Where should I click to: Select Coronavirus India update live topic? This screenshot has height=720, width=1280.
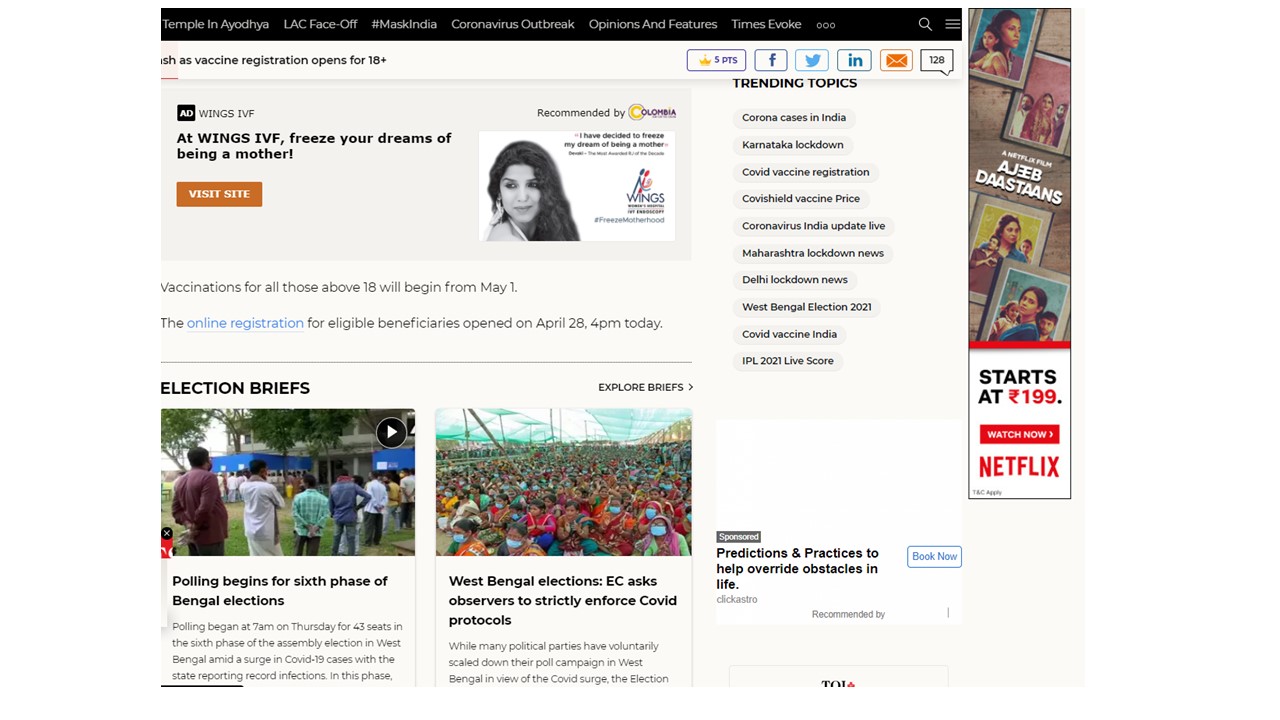click(814, 226)
